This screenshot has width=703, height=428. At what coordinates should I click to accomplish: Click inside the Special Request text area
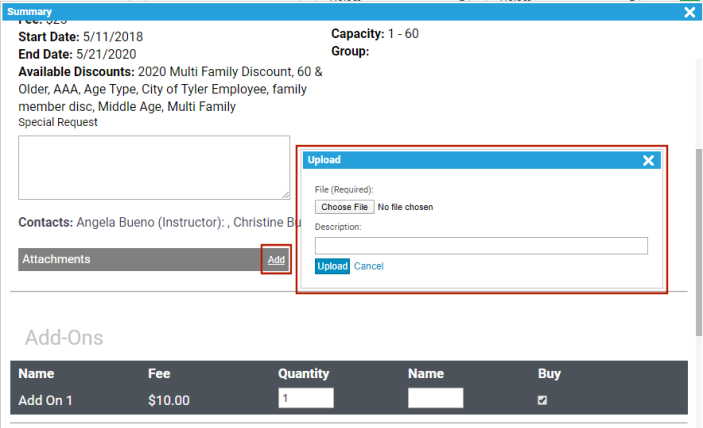pyautogui.click(x=154, y=167)
